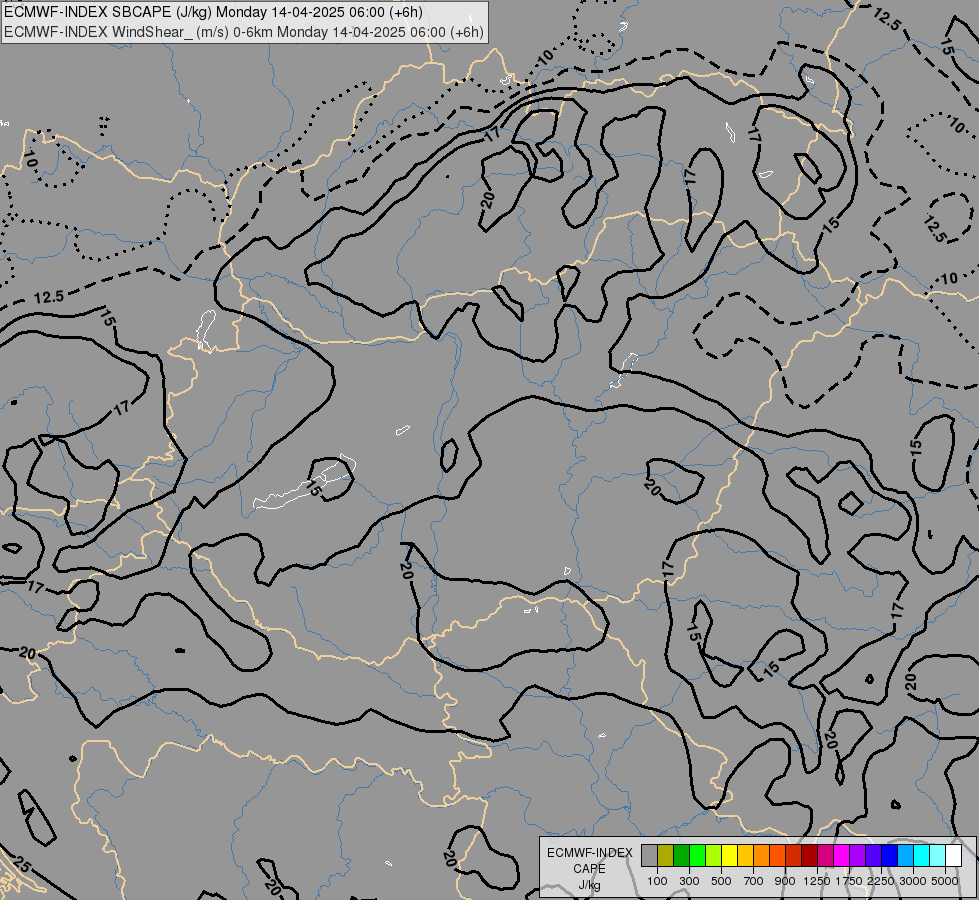Click the '25' contour label
This screenshot has width=979, height=900.
point(21,864)
